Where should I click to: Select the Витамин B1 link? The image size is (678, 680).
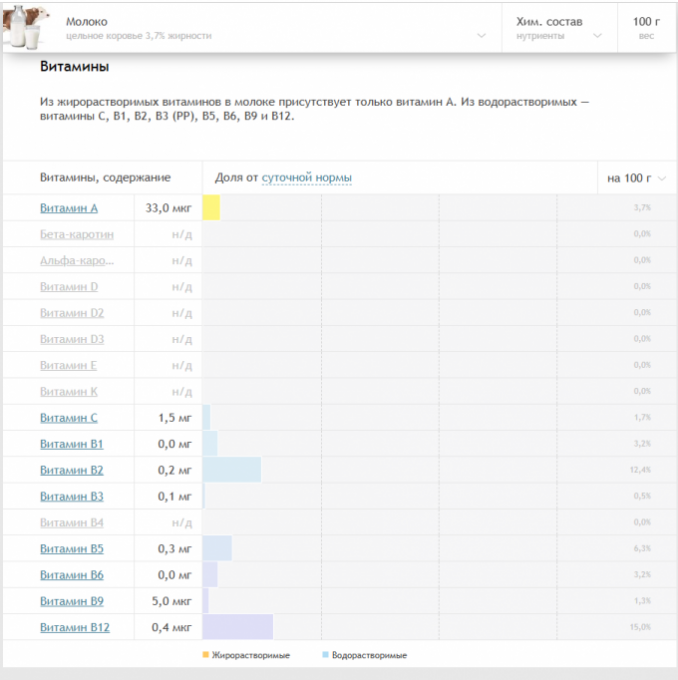(x=71, y=444)
